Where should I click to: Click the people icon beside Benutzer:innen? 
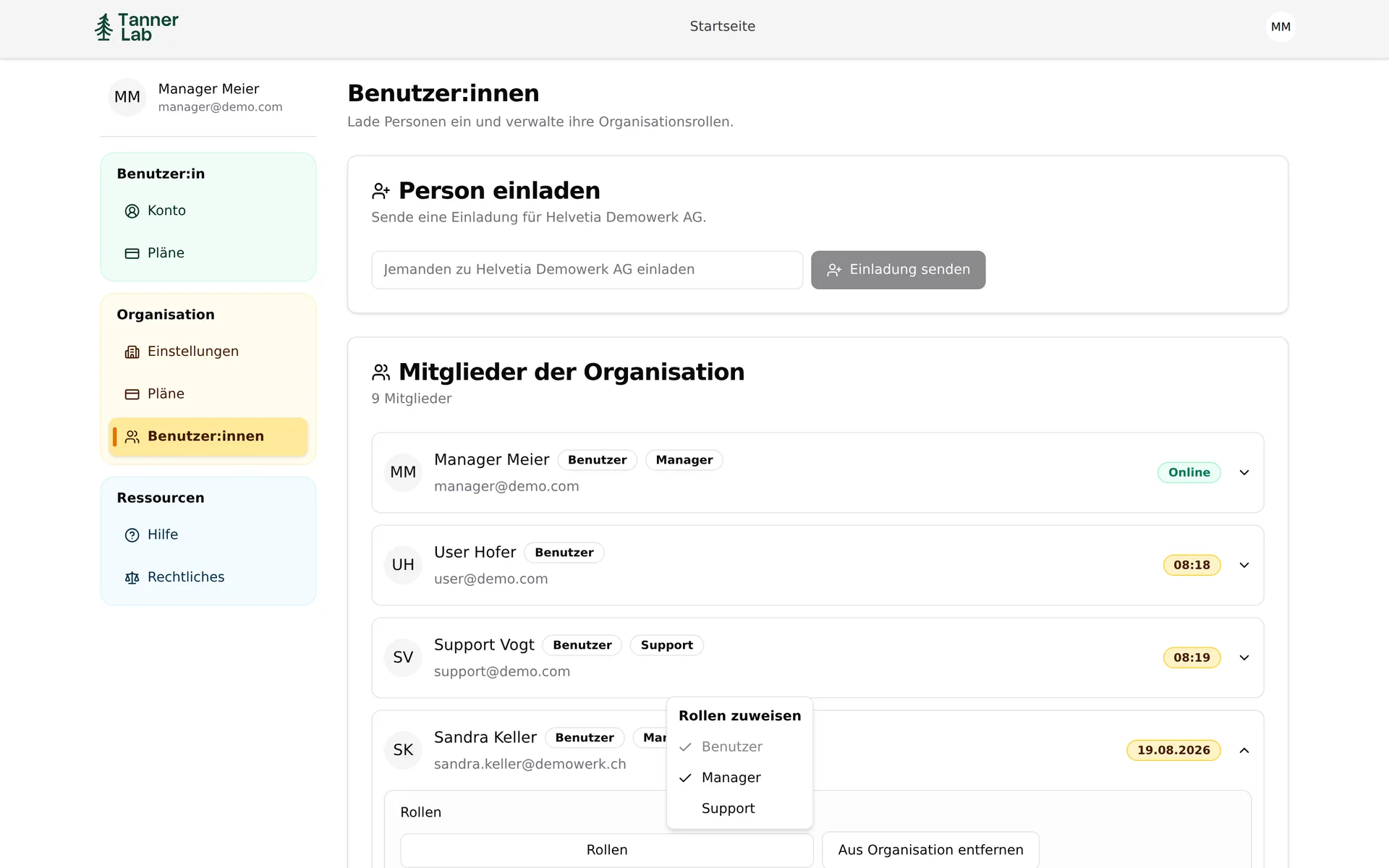132,437
